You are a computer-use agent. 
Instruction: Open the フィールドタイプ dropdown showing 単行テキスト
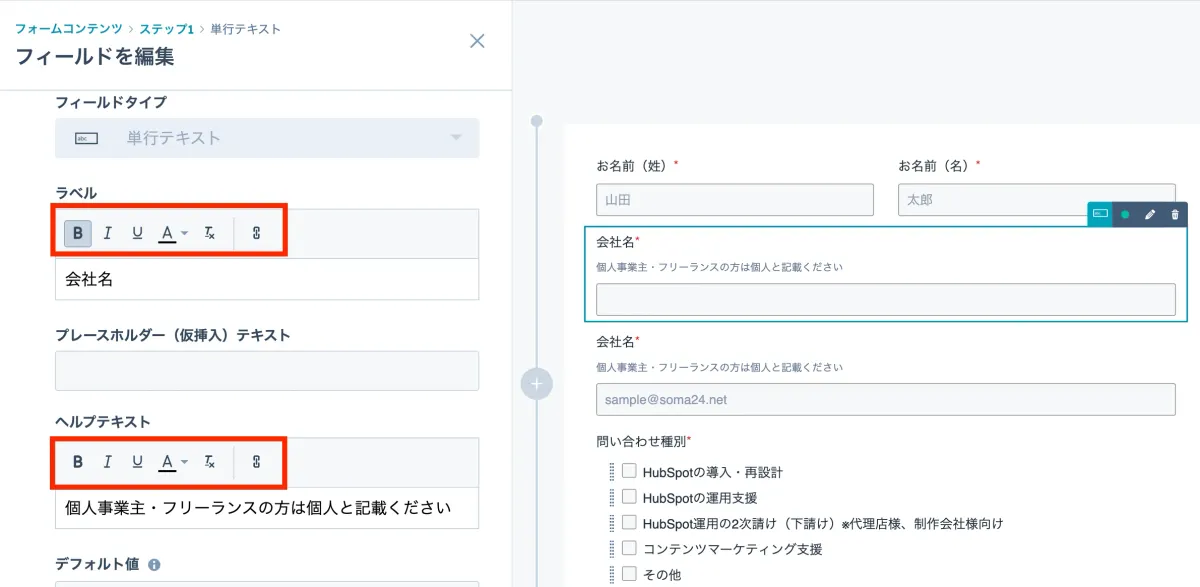click(x=267, y=137)
